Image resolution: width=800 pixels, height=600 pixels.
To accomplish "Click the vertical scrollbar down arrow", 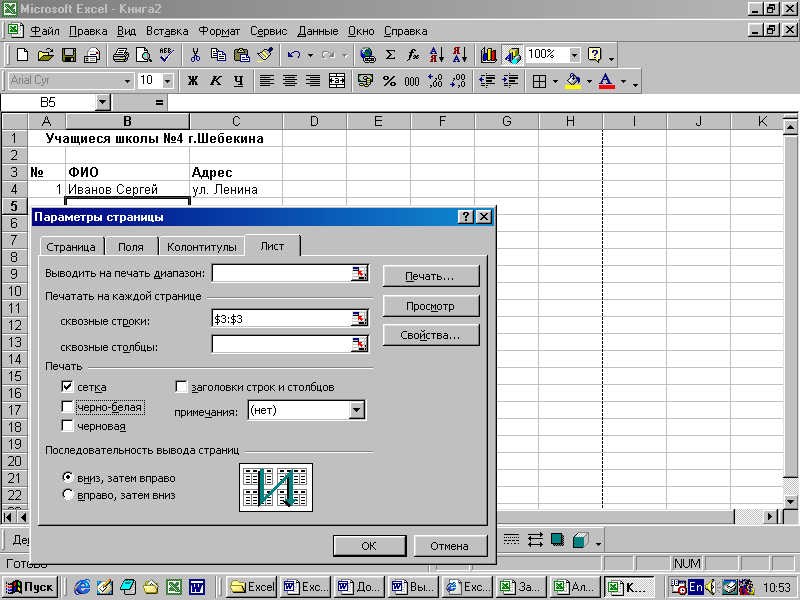I will click(790, 502).
